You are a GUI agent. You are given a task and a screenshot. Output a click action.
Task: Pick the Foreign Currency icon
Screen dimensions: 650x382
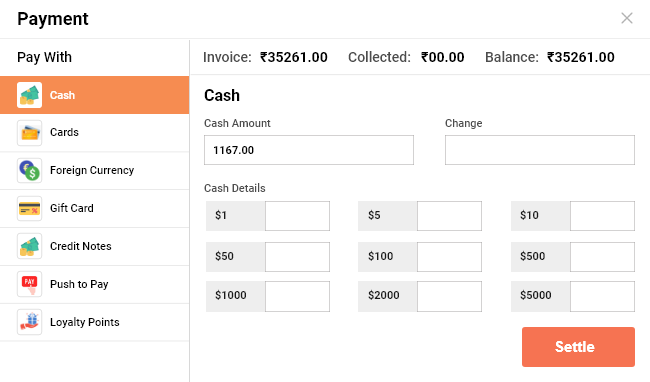29,170
